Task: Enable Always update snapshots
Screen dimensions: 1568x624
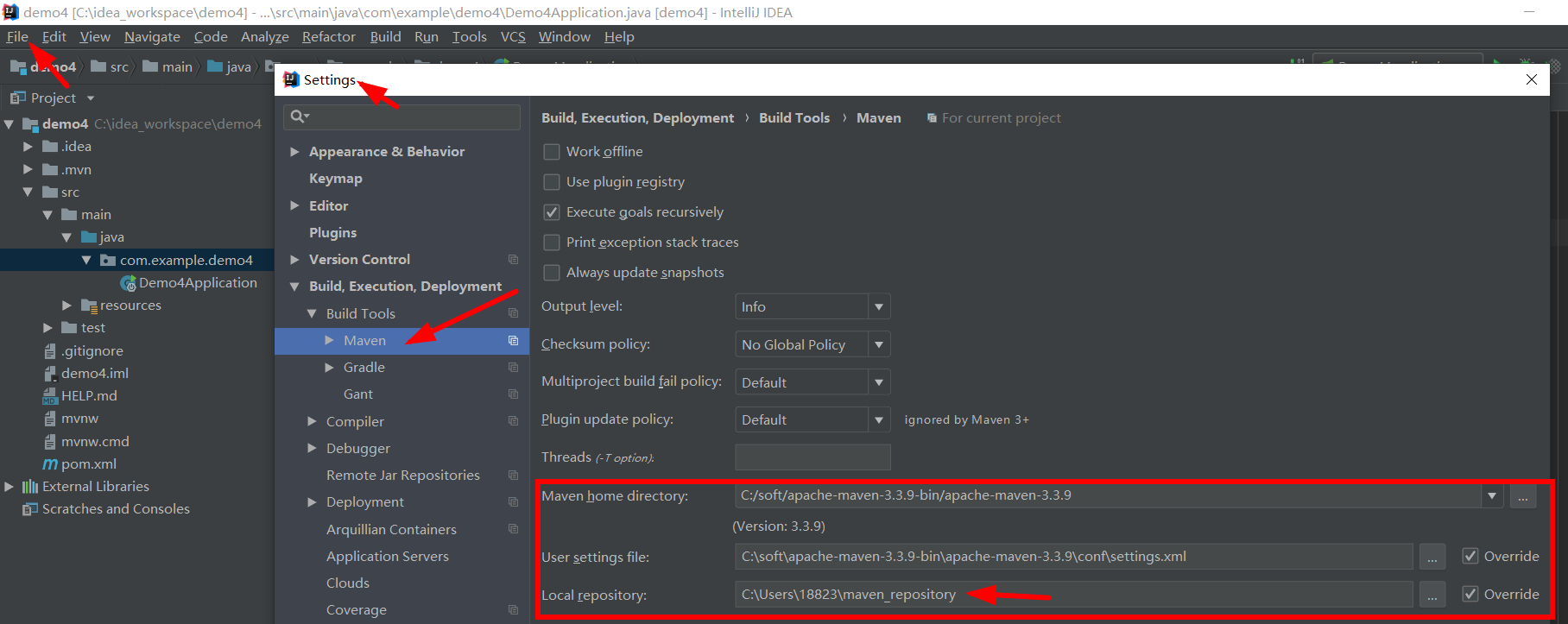Action: point(552,273)
